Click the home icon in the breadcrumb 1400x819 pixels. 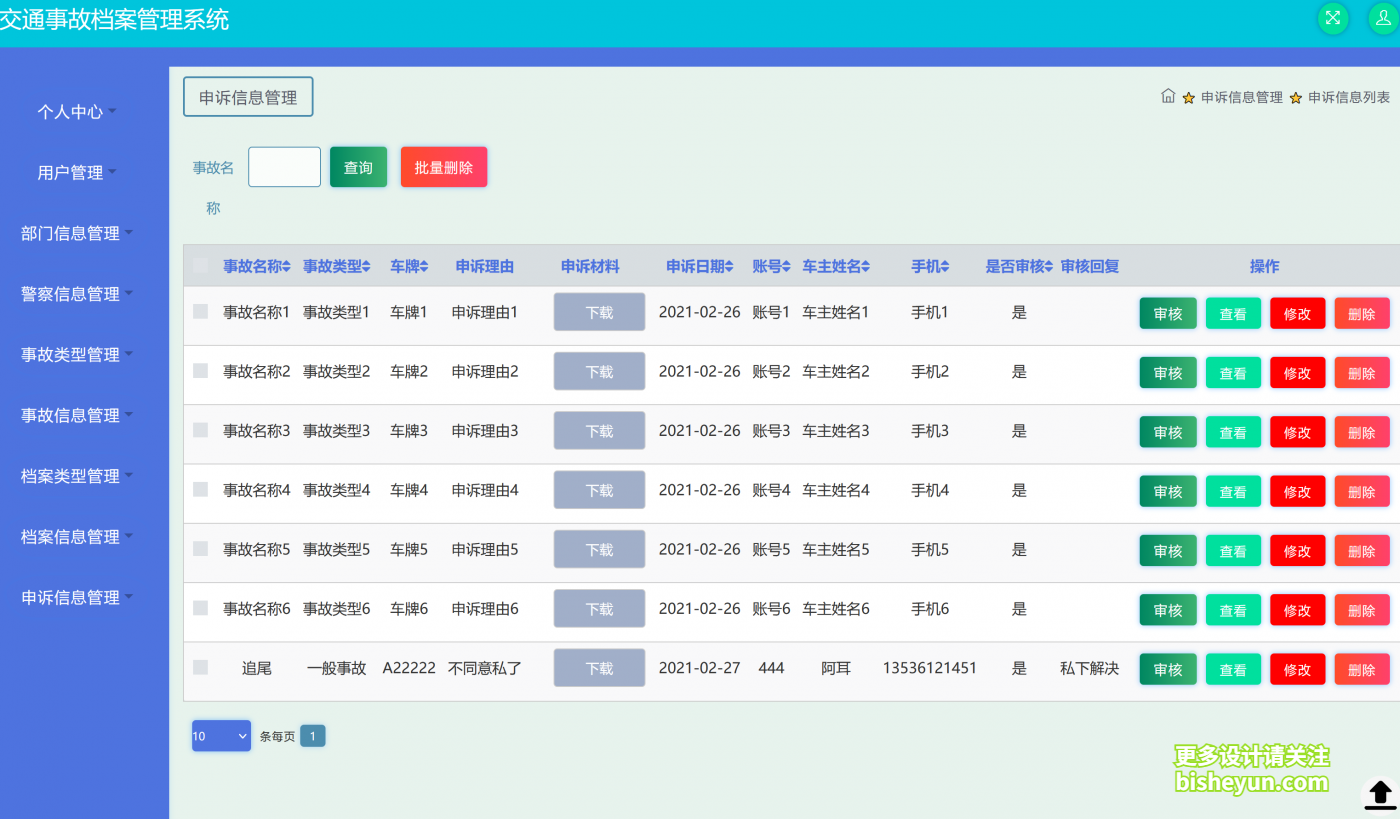[x=1167, y=95]
